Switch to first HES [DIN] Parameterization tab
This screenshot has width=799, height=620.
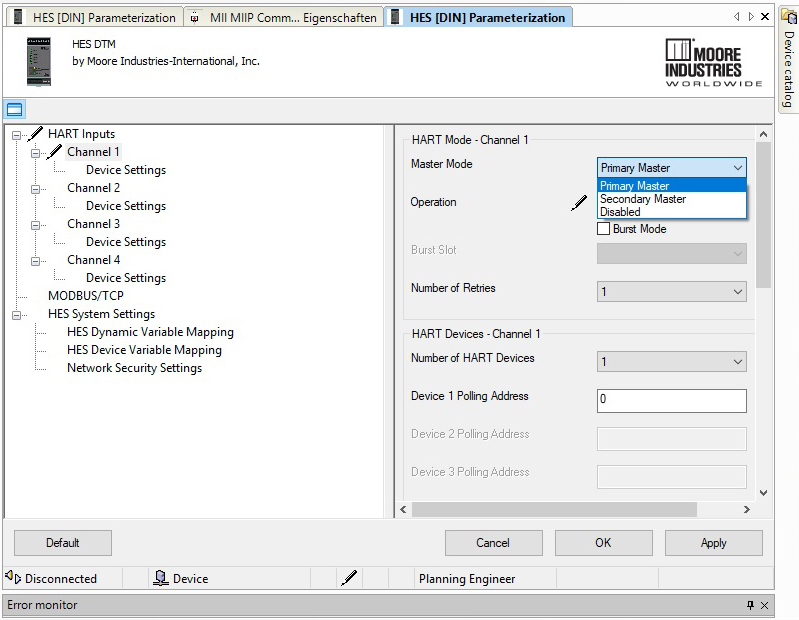coord(95,17)
